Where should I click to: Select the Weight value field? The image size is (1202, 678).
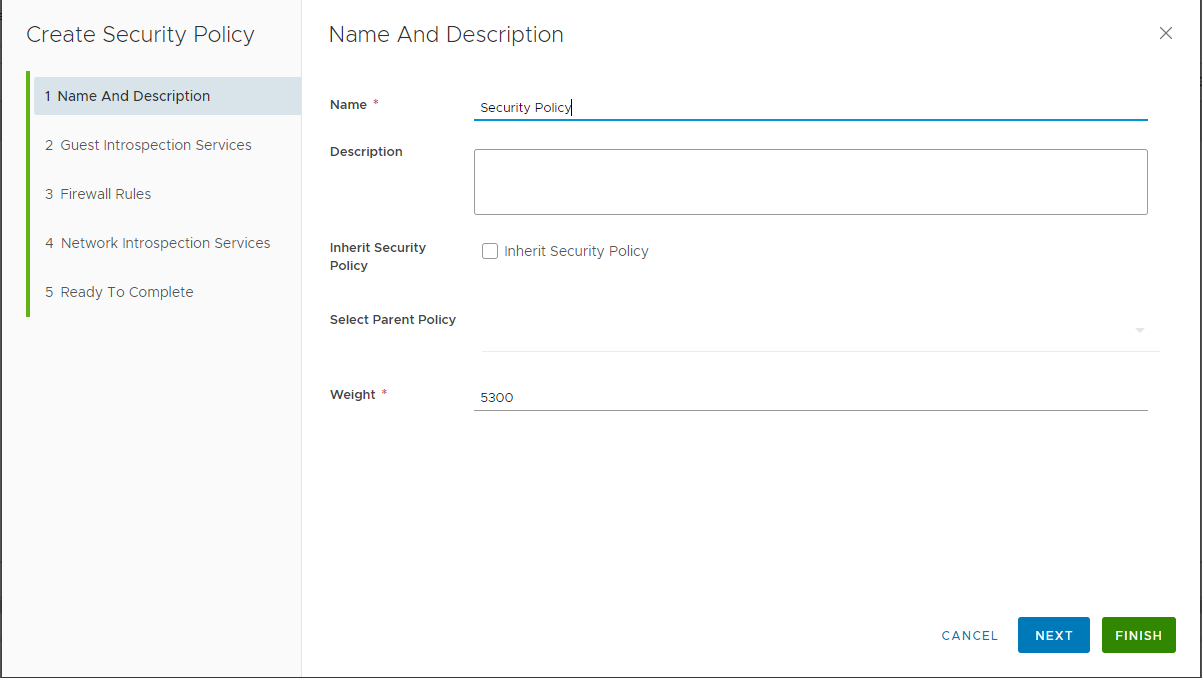click(810, 397)
